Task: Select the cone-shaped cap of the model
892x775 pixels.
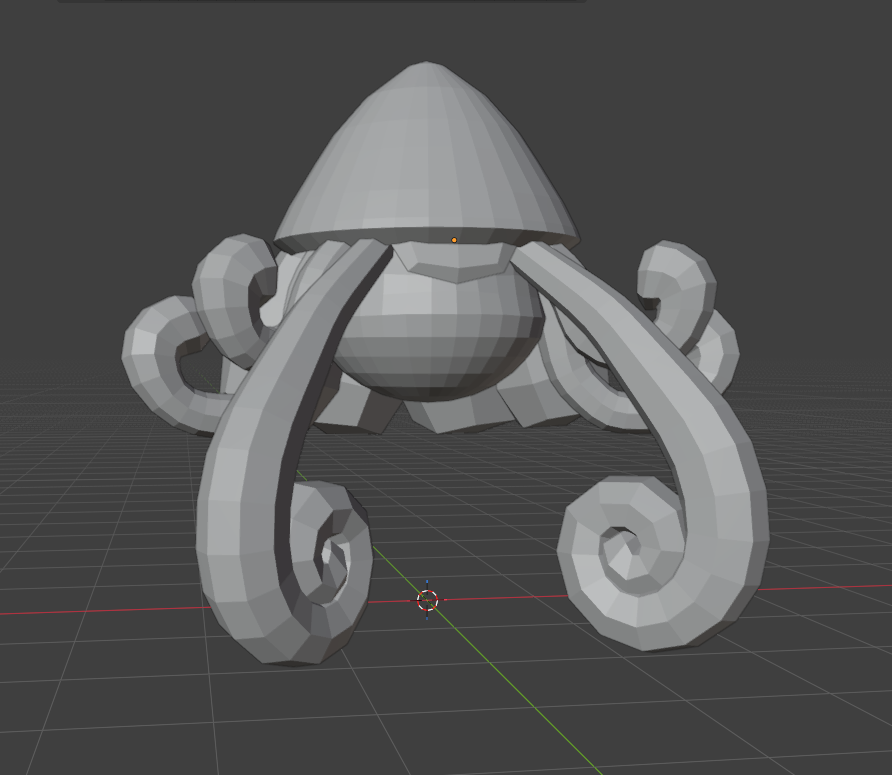Action: point(427,156)
